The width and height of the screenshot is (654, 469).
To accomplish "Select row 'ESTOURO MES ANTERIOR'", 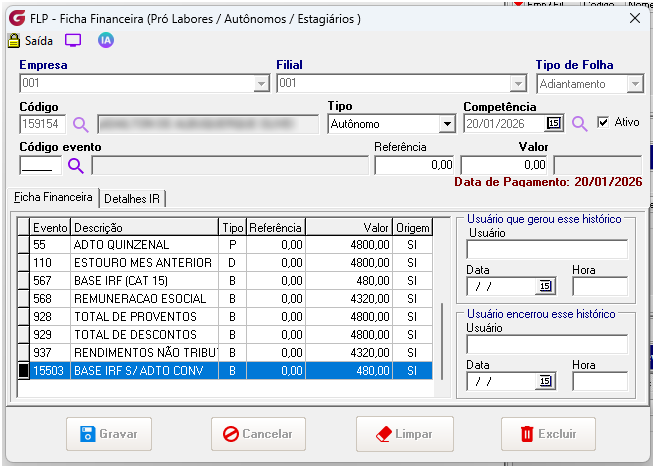I will tap(225, 263).
